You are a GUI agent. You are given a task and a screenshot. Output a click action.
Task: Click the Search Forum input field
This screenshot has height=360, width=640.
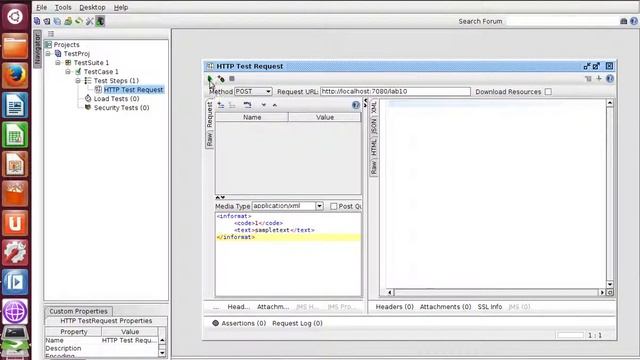coord(562,21)
